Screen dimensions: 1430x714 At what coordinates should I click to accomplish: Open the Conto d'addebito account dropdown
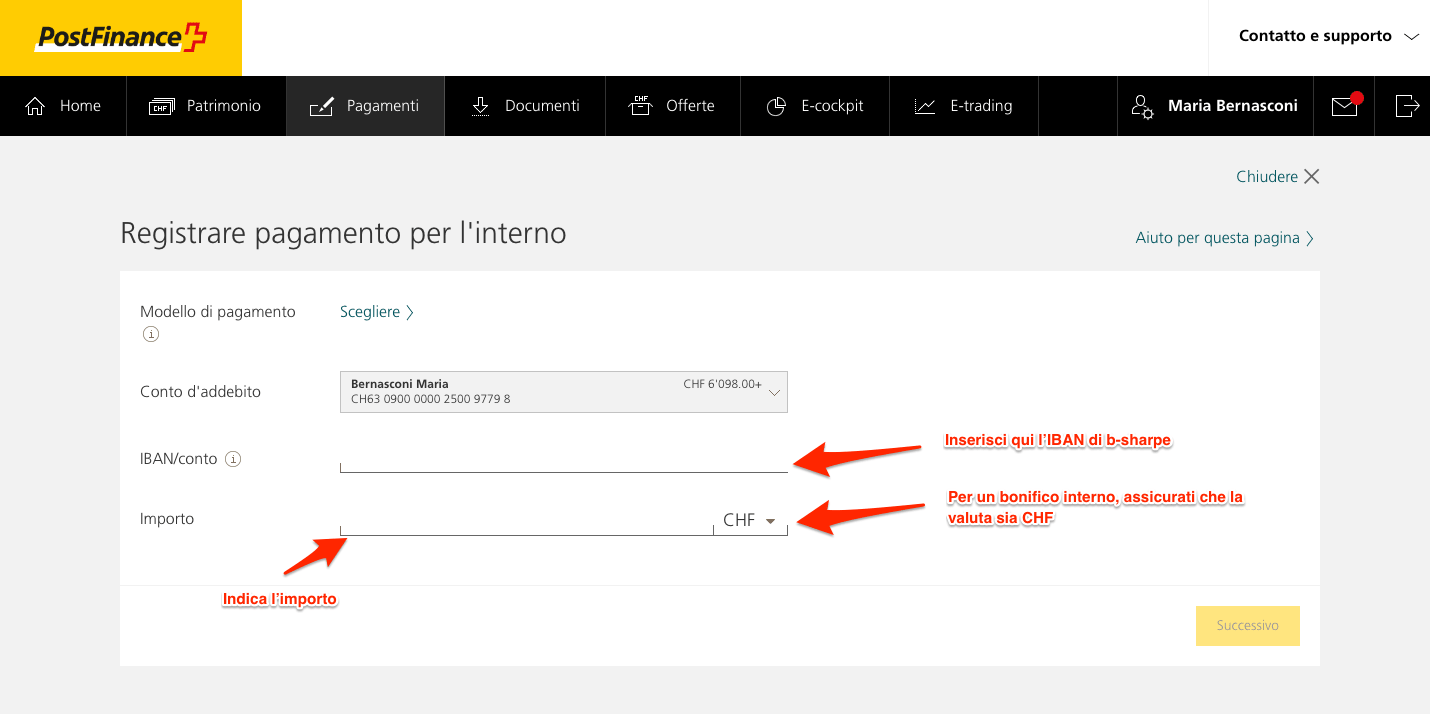(564, 392)
